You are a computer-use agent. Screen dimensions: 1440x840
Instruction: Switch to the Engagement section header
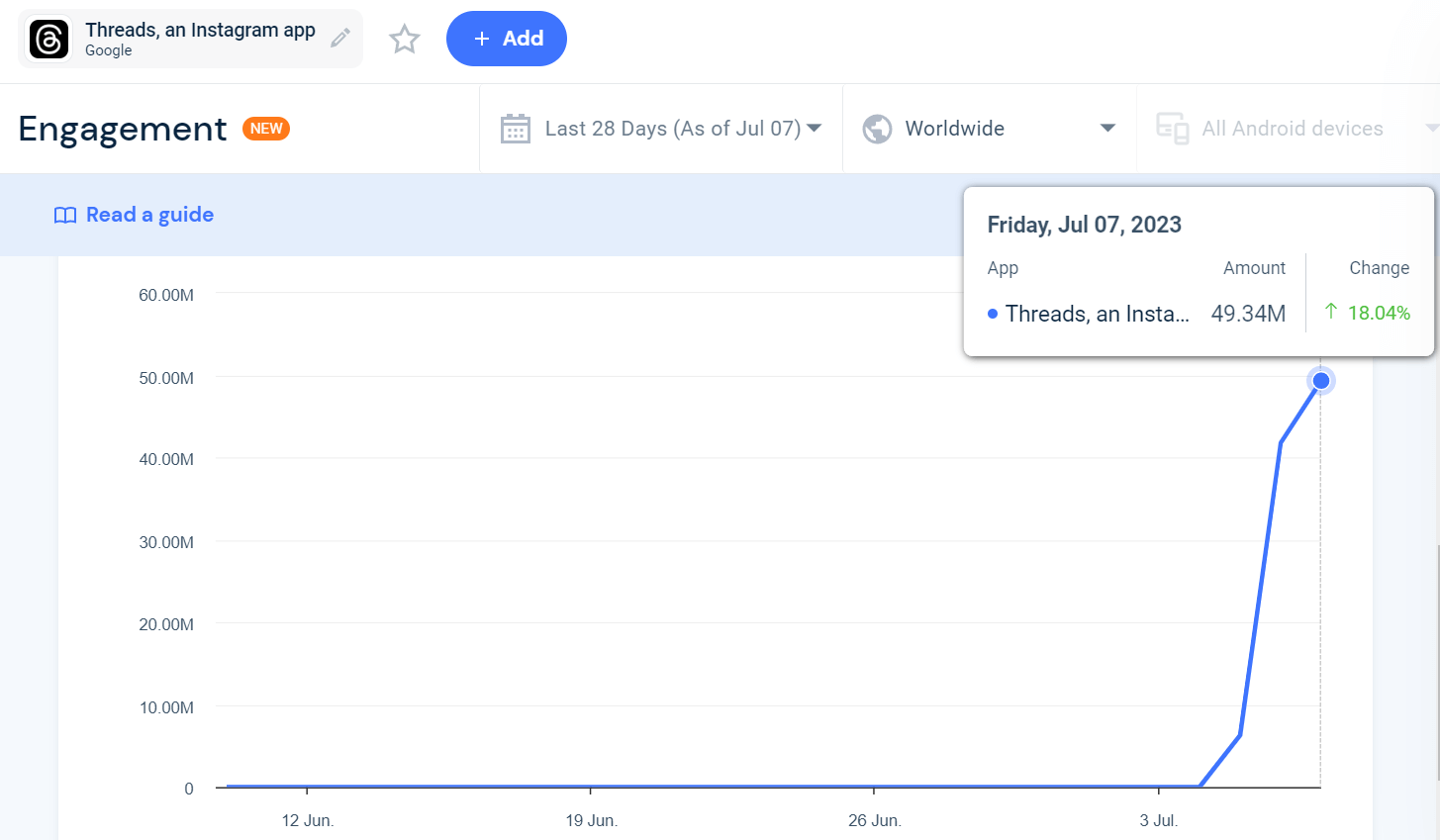pyautogui.click(x=122, y=129)
